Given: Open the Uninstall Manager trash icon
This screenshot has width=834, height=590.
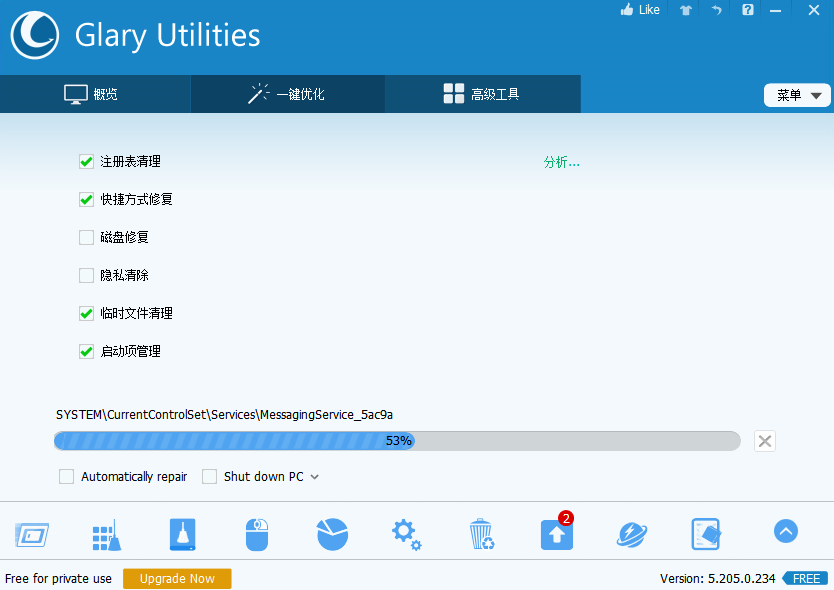Looking at the screenshot, I should [481, 533].
